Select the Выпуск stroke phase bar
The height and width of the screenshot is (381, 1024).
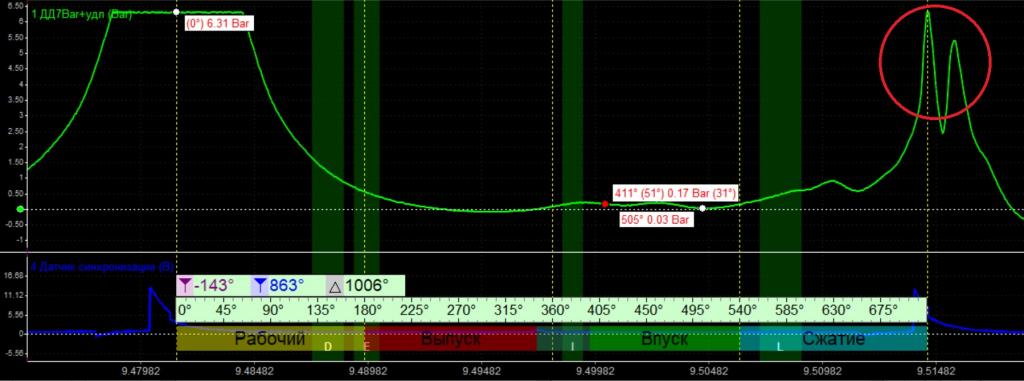point(451,339)
